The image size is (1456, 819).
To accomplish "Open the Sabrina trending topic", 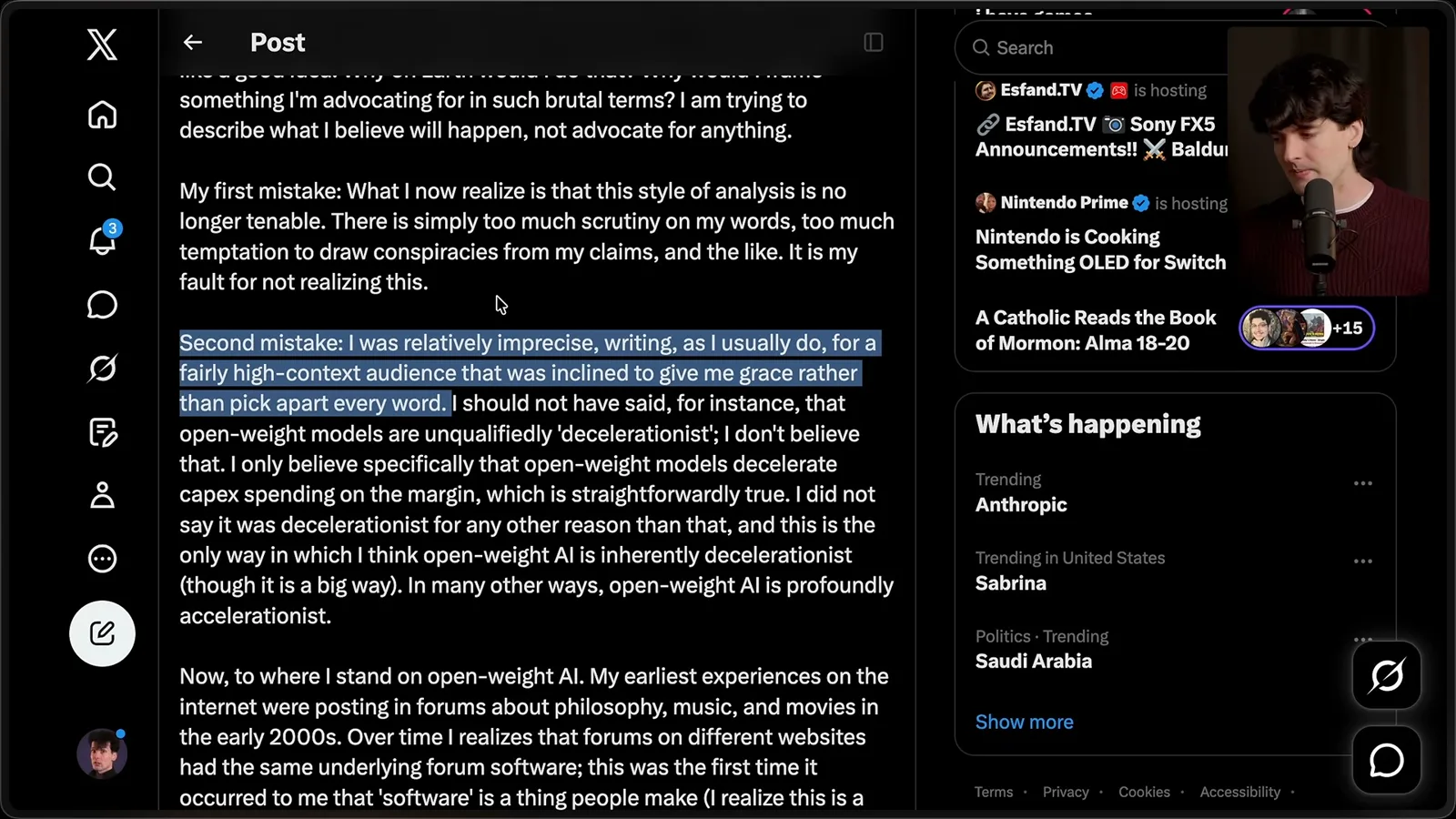I will 1011,583.
